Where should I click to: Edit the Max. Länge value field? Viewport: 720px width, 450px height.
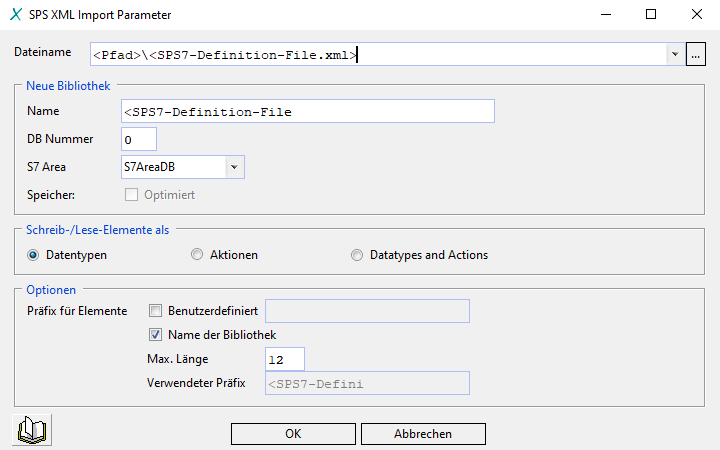[284, 359]
